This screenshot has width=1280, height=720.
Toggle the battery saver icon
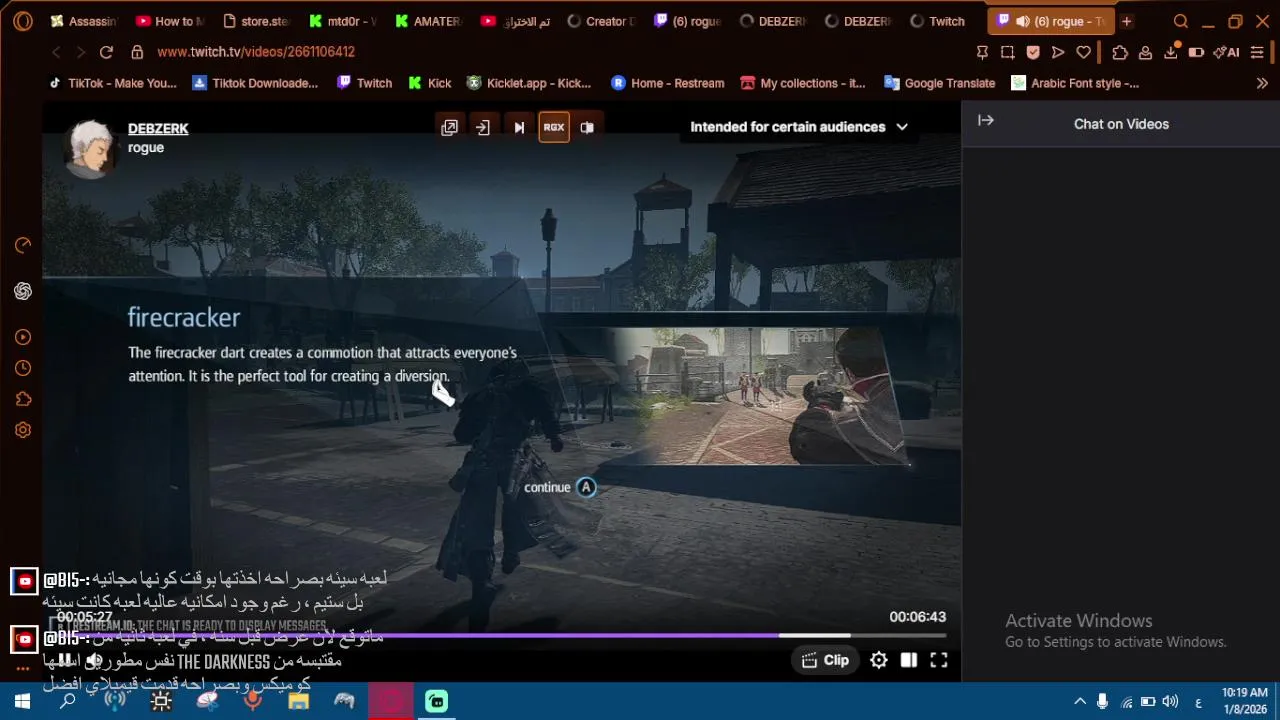[x=1195, y=52]
